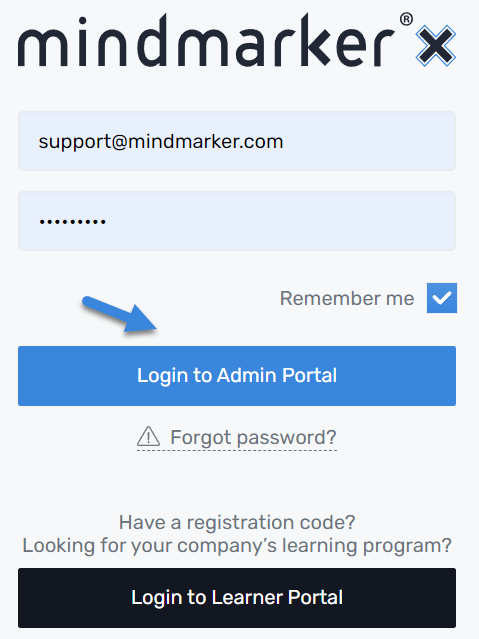Click the white checkmark in the blue box

click(x=442, y=298)
